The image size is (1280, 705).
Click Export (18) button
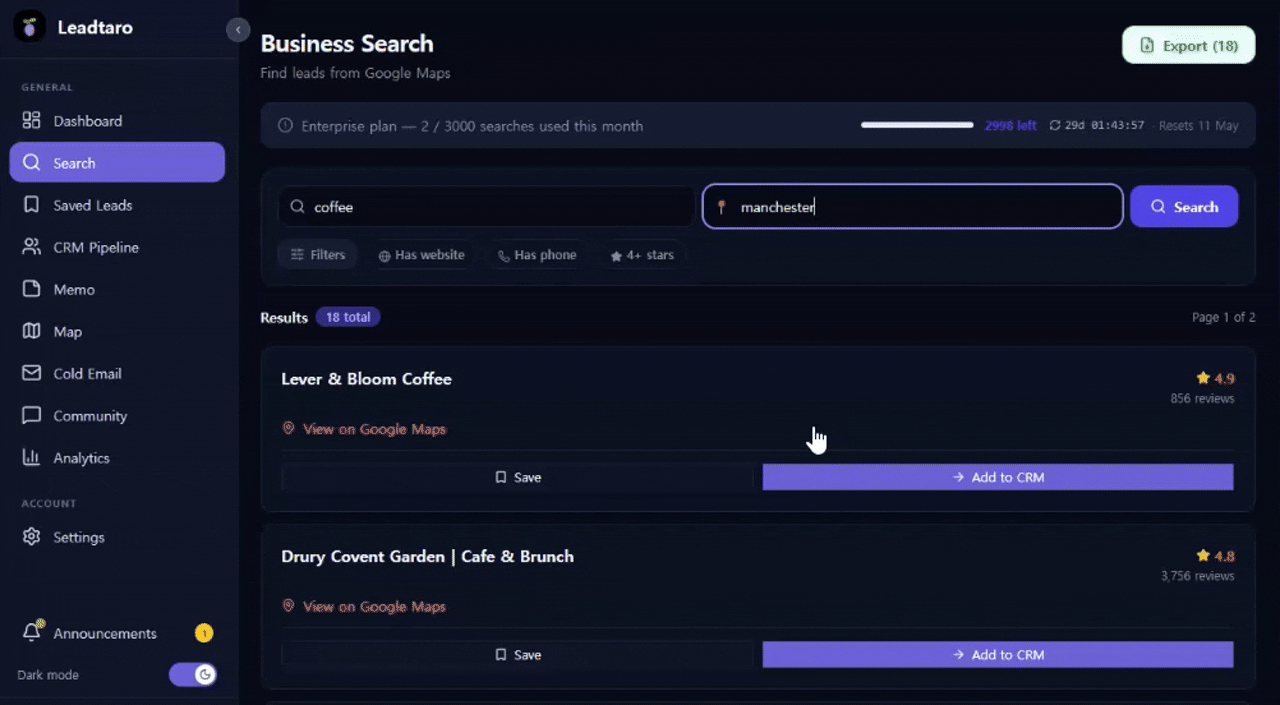pyautogui.click(x=1188, y=45)
